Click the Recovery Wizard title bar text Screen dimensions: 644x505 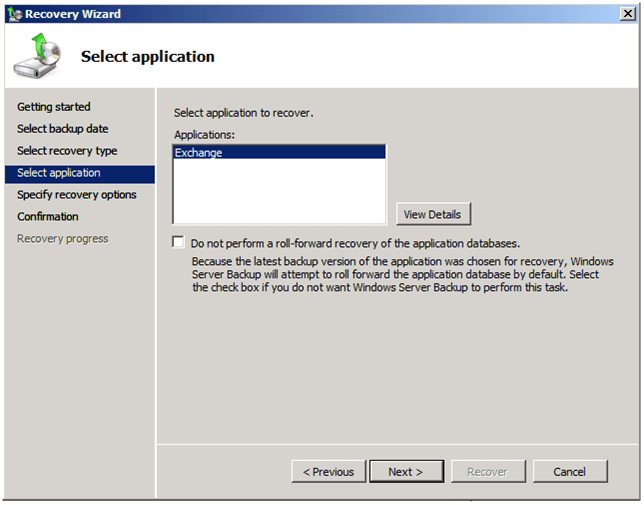pyautogui.click(x=73, y=14)
